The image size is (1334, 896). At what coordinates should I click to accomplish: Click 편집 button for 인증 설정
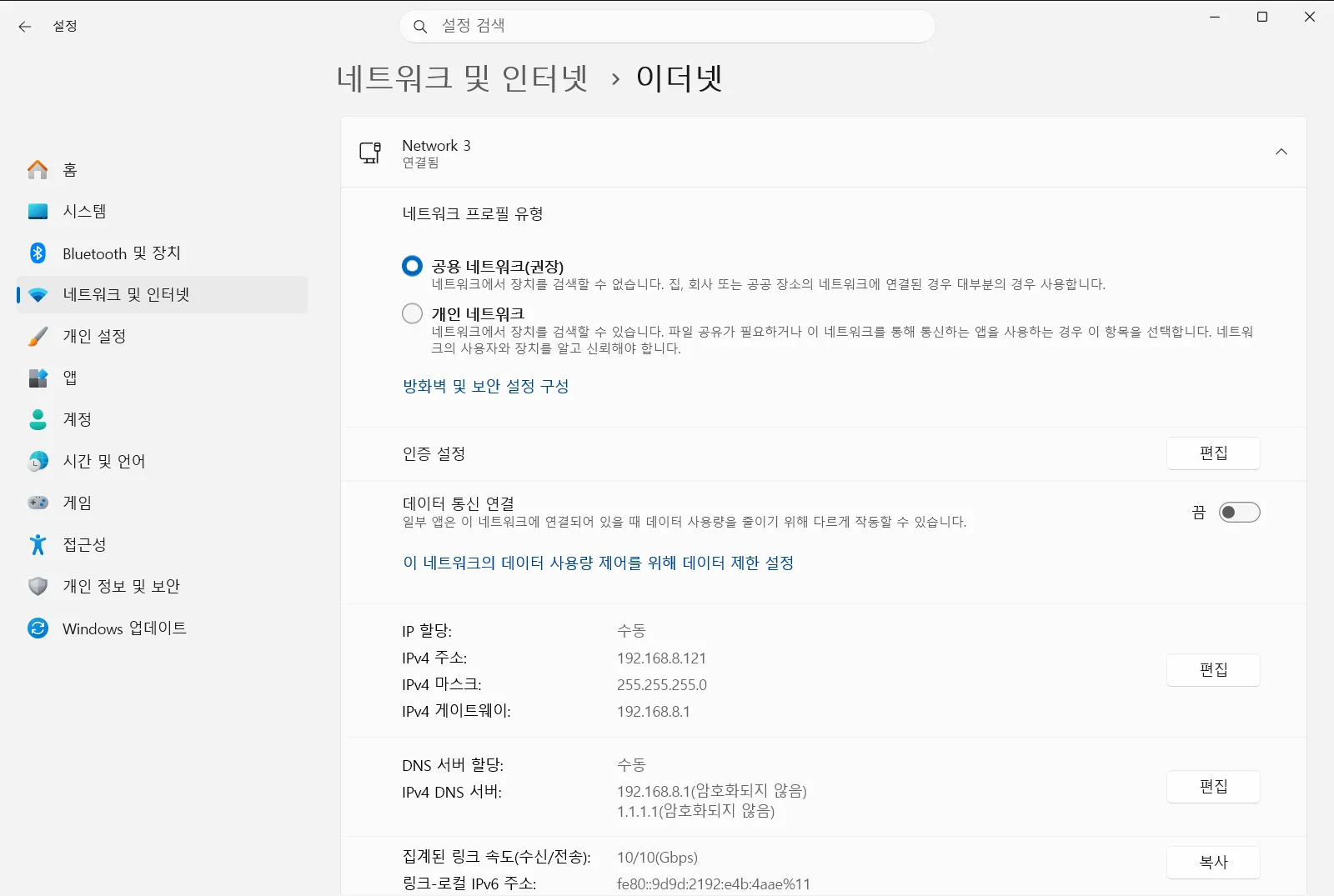click(1213, 453)
